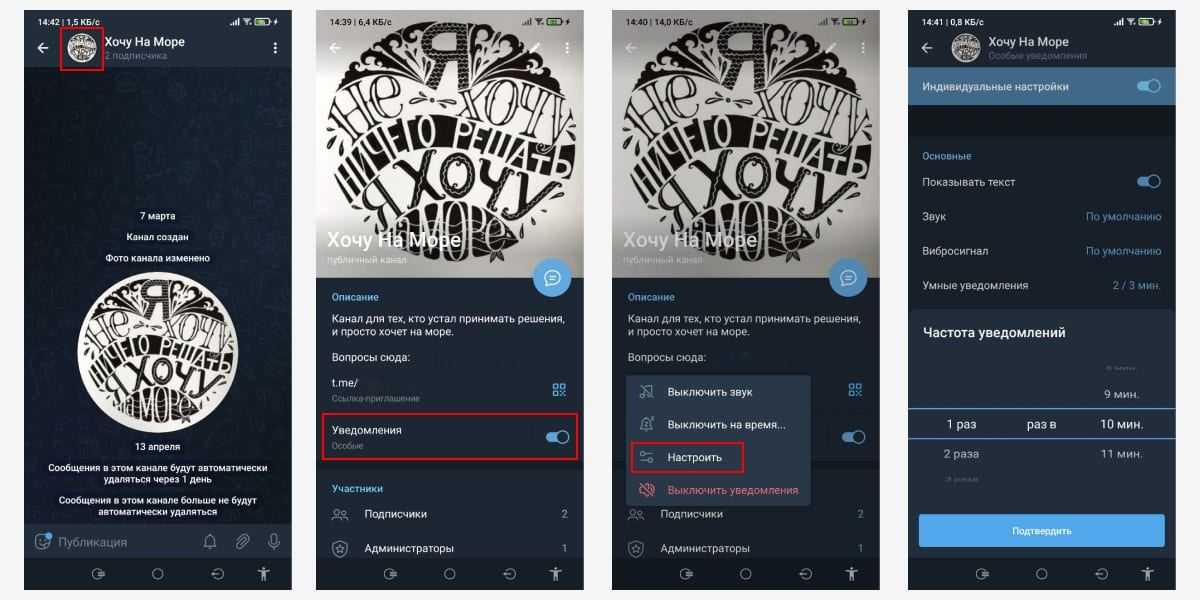This screenshot has width=1200, height=600.
Task: Attach a file with the paperclip icon
Action: click(242, 541)
